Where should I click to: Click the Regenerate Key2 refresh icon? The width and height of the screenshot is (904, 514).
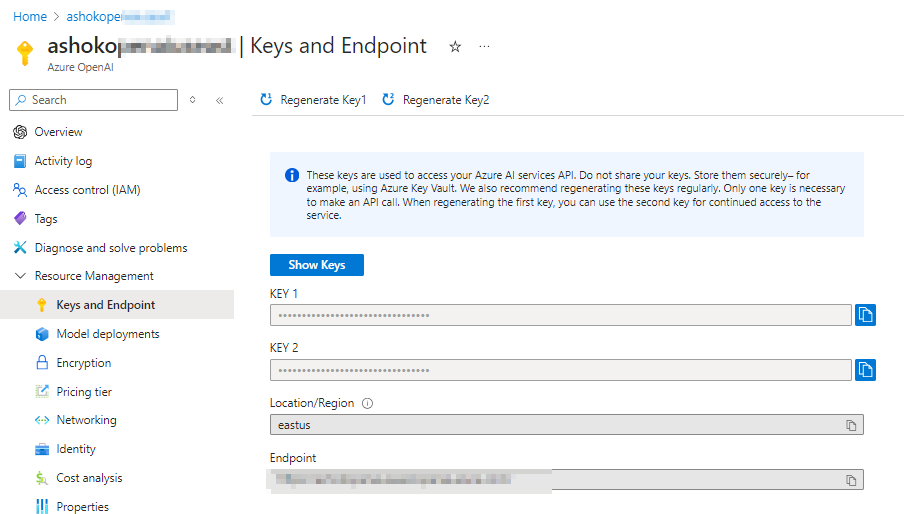click(x=388, y=99)
